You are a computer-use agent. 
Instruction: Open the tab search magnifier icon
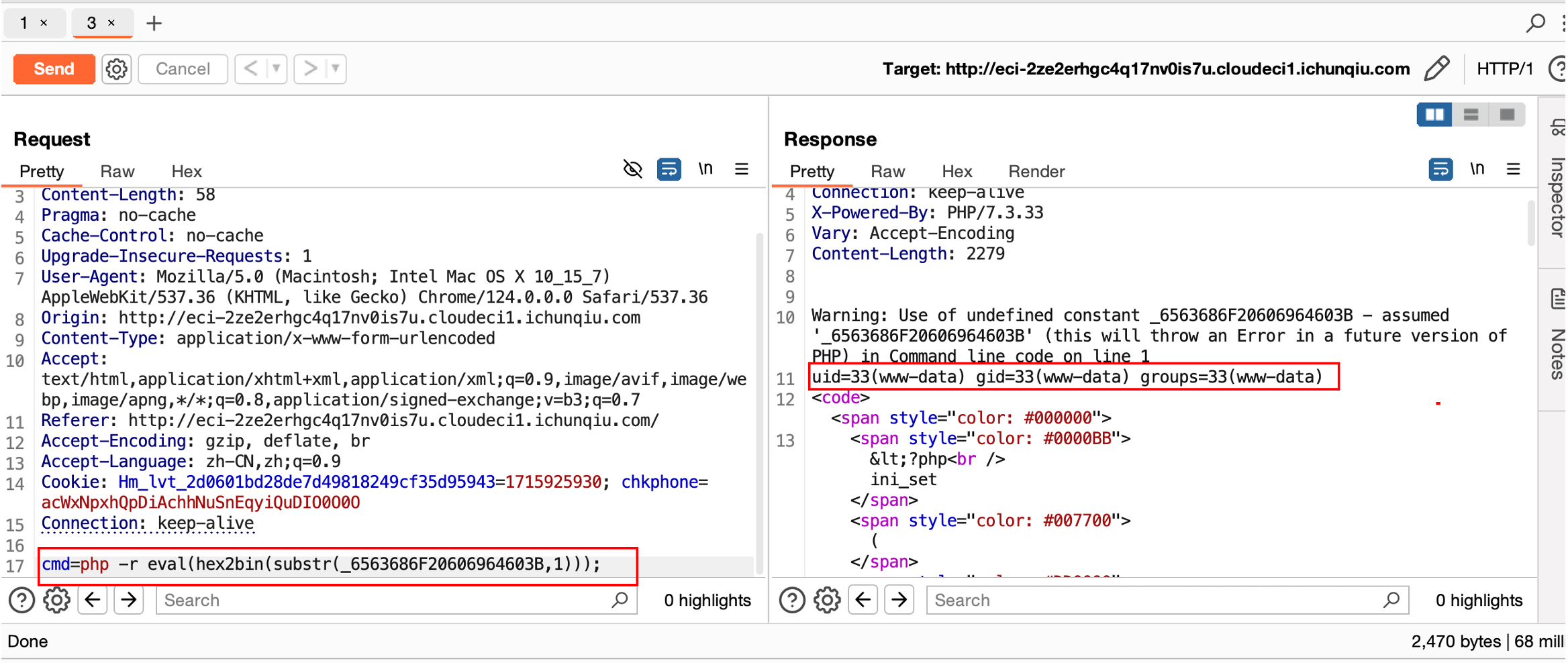[1536, 23]
